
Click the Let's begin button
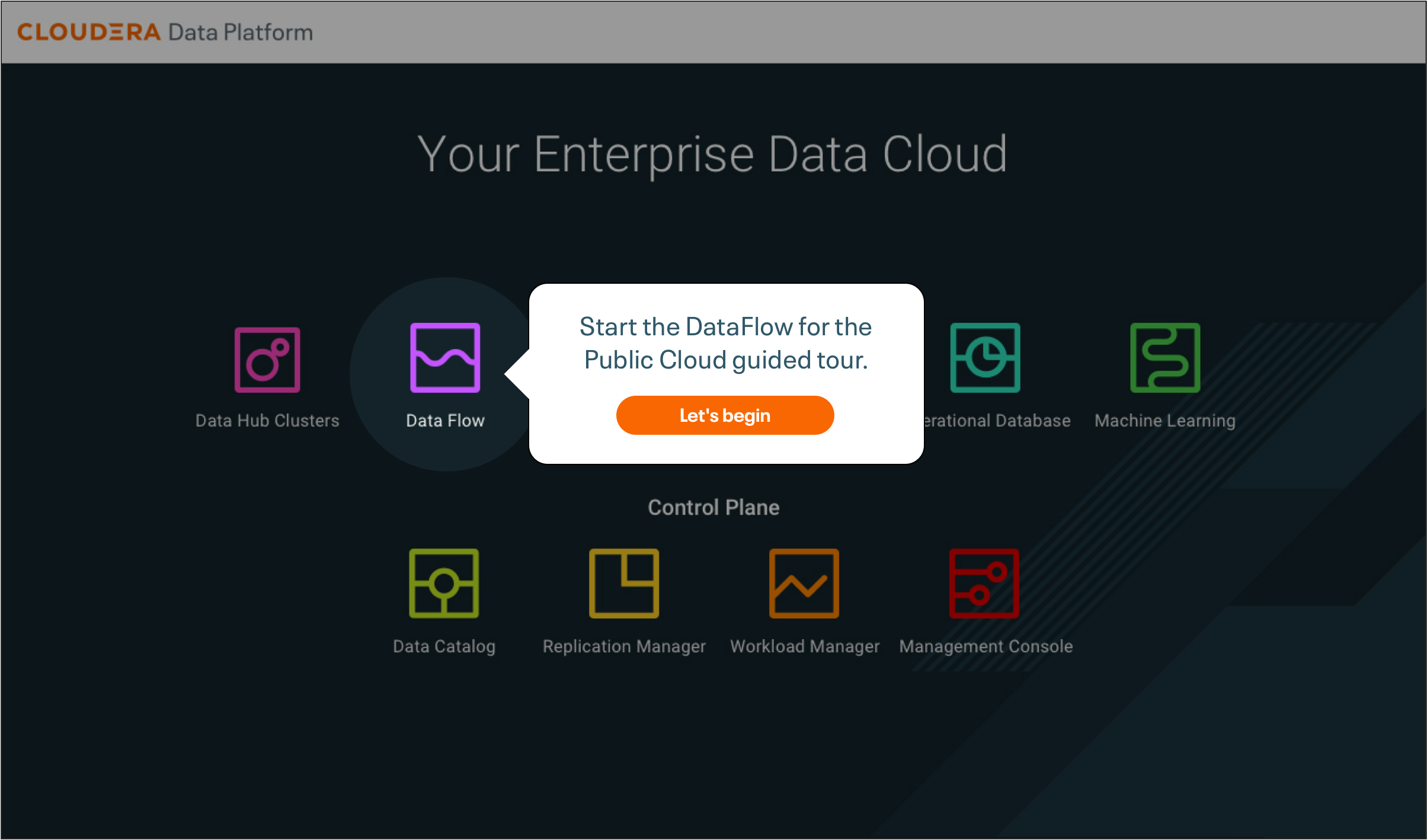point(725,415)
